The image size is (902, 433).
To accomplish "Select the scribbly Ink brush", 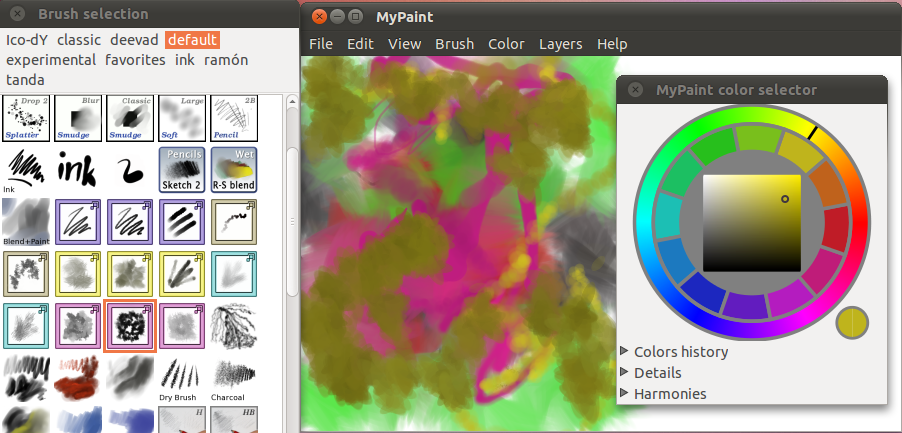I will pyautogui.click(x=26, y=170).
